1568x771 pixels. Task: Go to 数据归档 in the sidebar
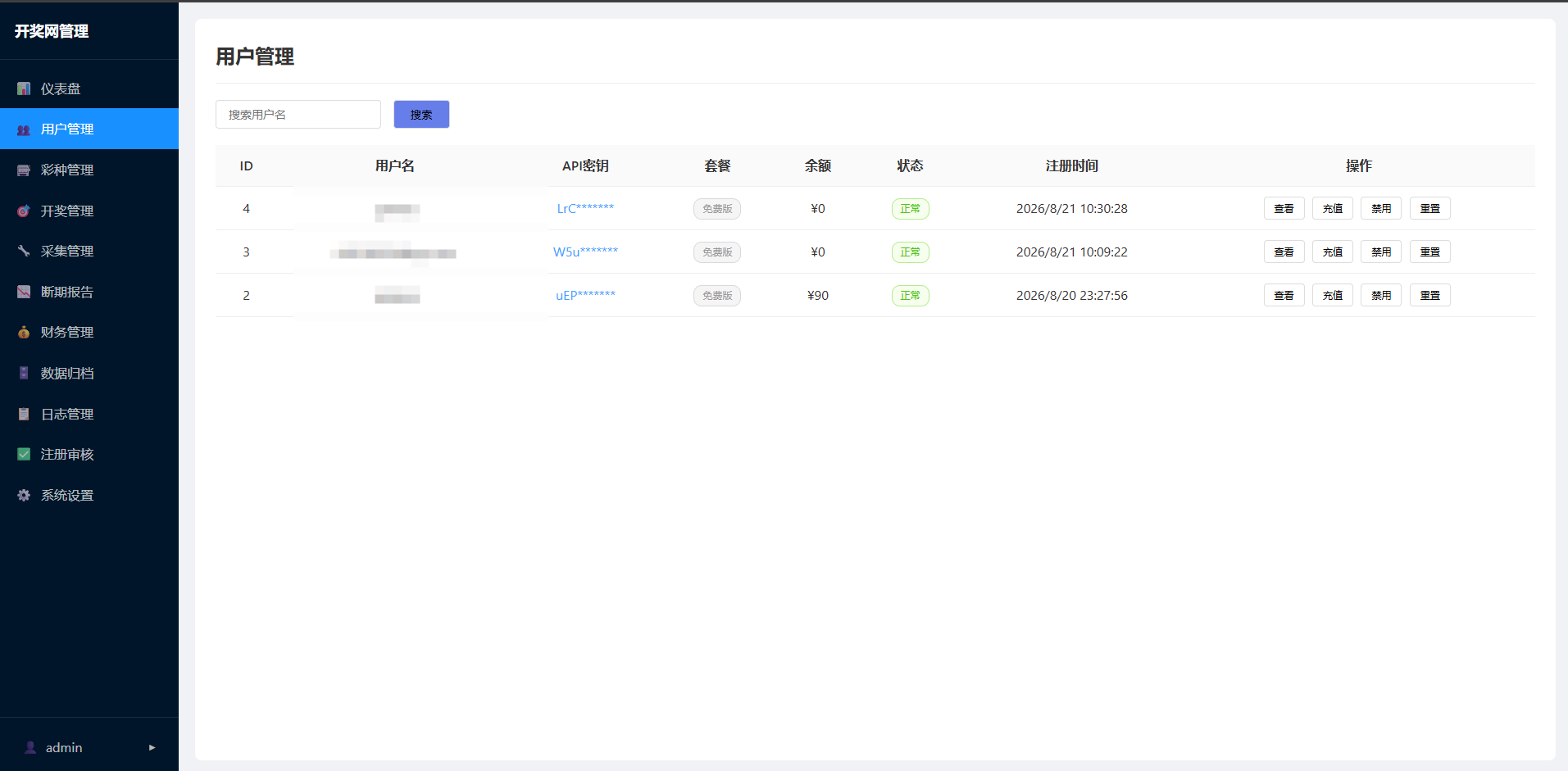[x=89, y=373]
